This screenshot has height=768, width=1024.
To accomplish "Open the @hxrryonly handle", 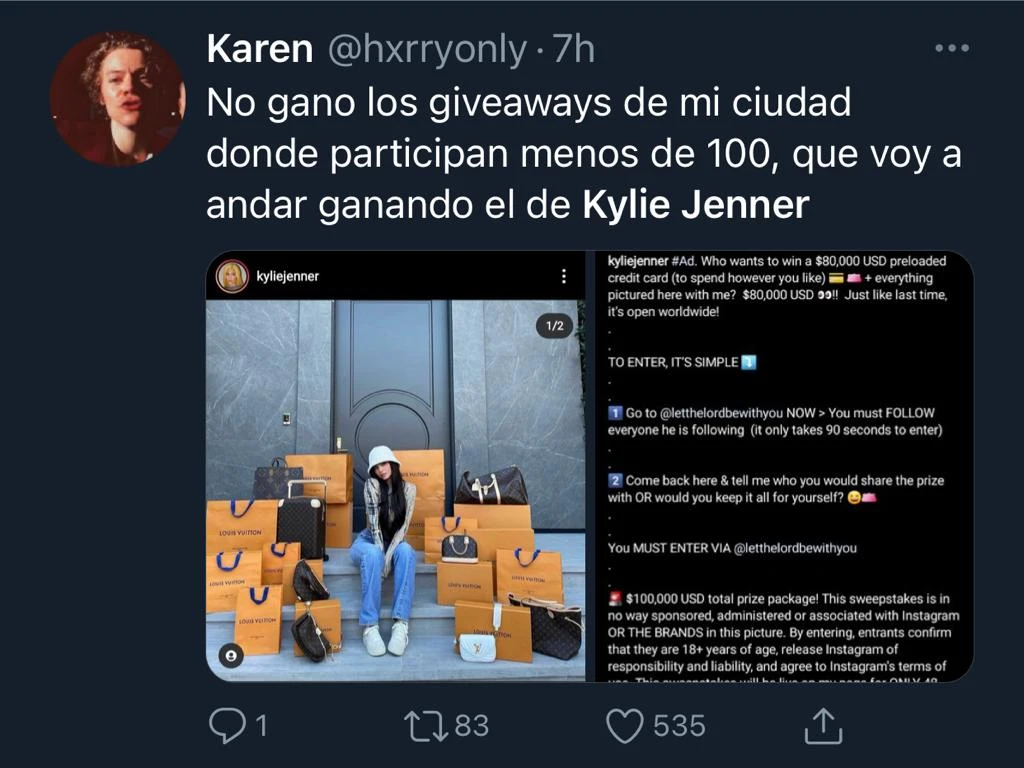I will (427, 49).
